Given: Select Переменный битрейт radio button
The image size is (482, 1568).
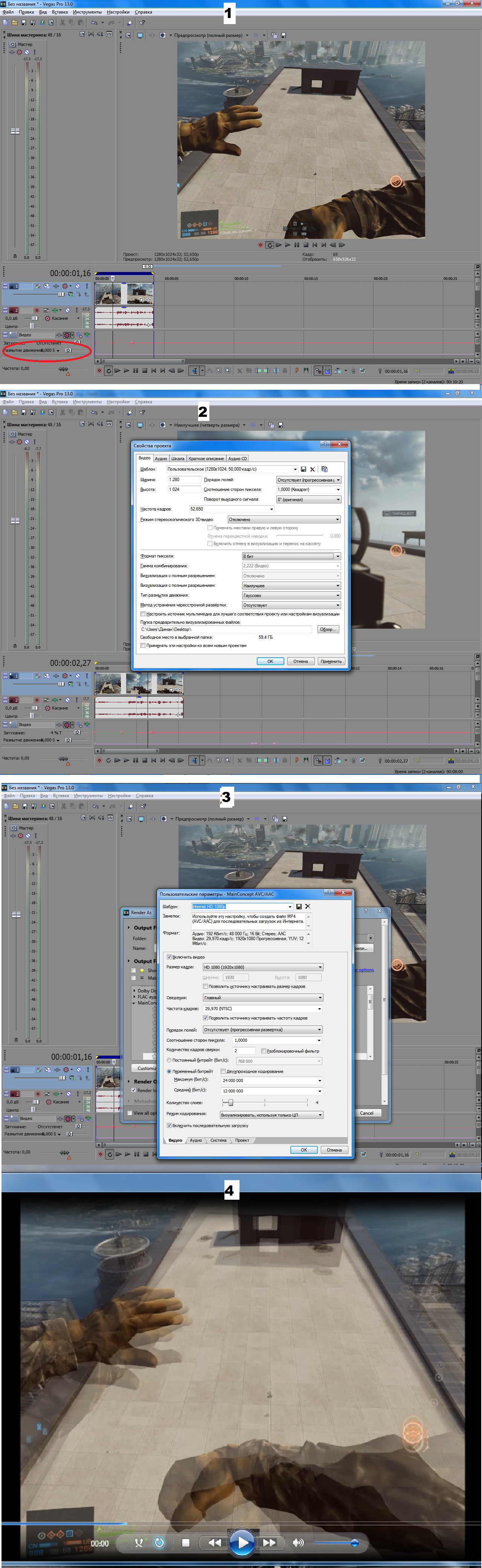Looking at the screenshot, I should (169, 1071).
